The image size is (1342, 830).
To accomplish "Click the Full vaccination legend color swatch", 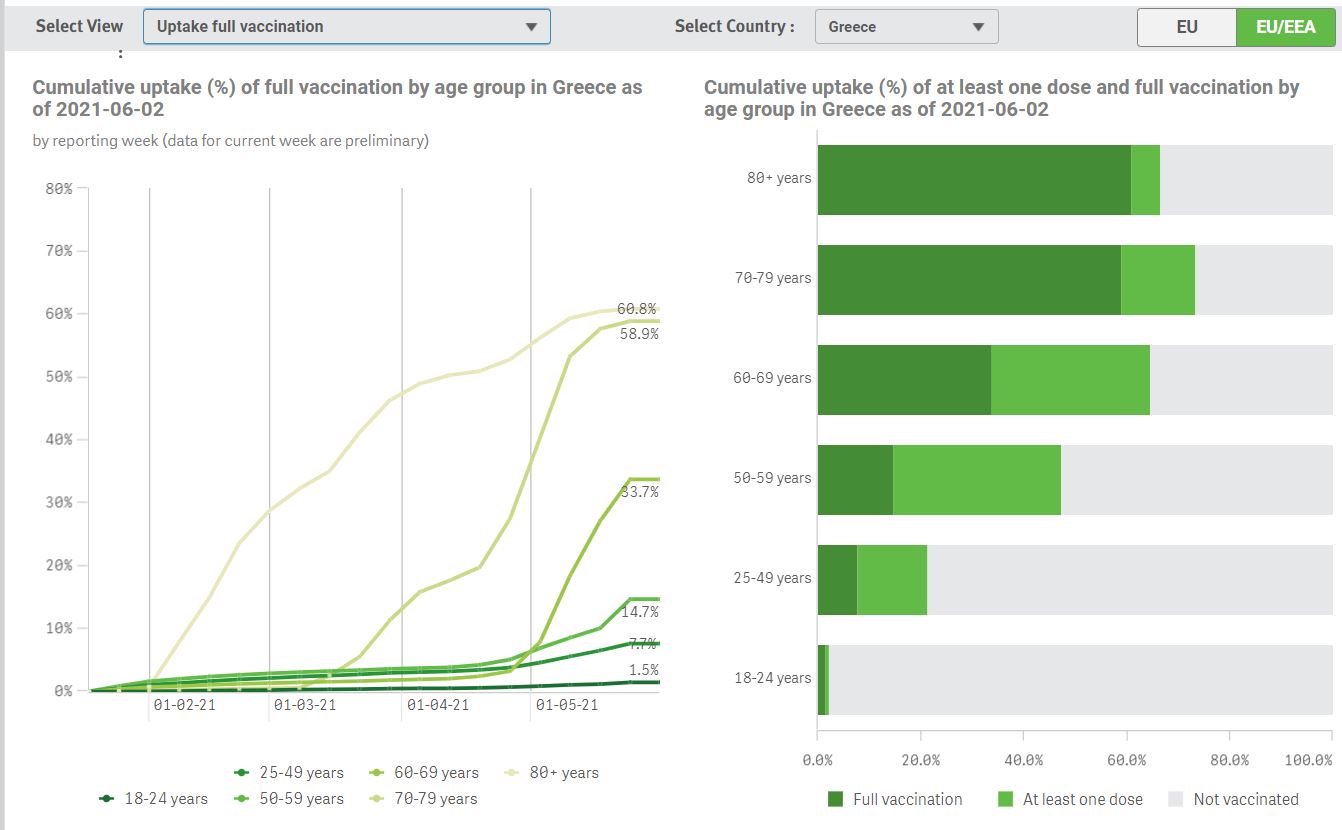I will point(836,800).
